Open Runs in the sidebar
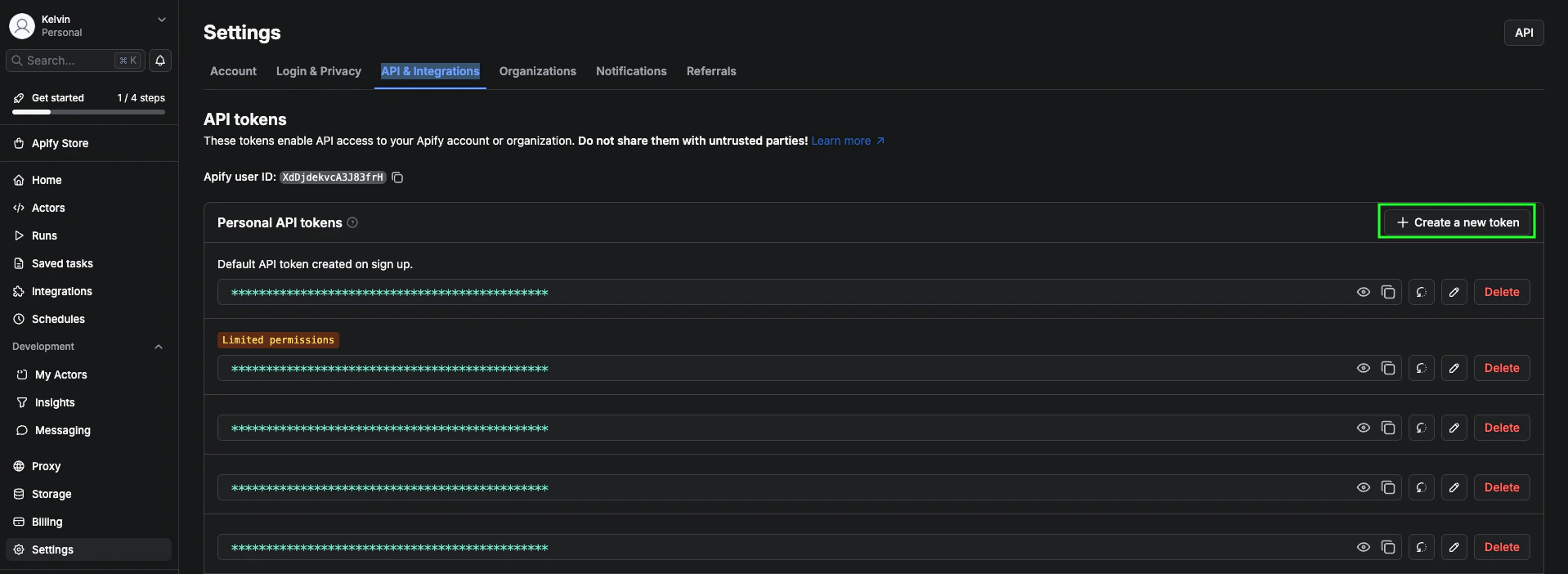This screenshot has width=1568, height=574. tap(89, 235)
